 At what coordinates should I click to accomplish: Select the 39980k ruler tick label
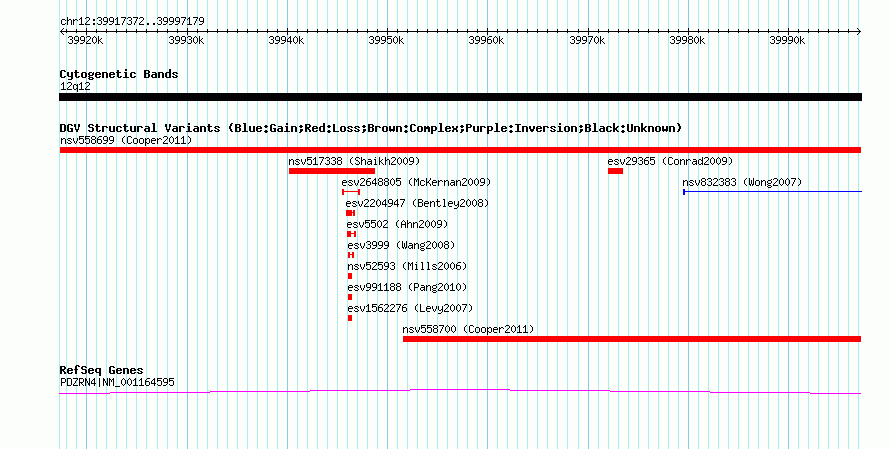[687, 40]
